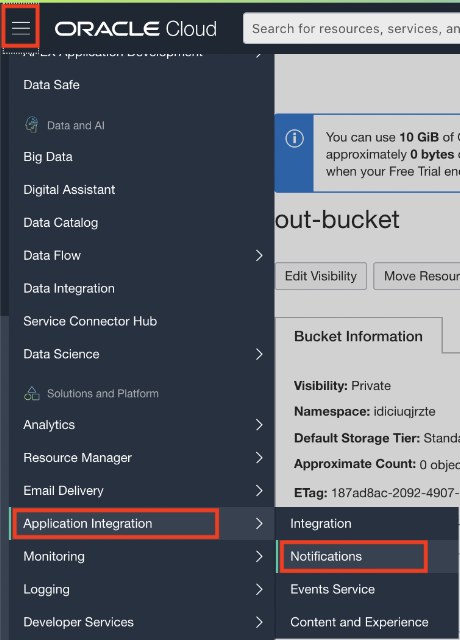Screen dimensions: 460x640
Task: Click the out-bucket page title
Action: 337,220
